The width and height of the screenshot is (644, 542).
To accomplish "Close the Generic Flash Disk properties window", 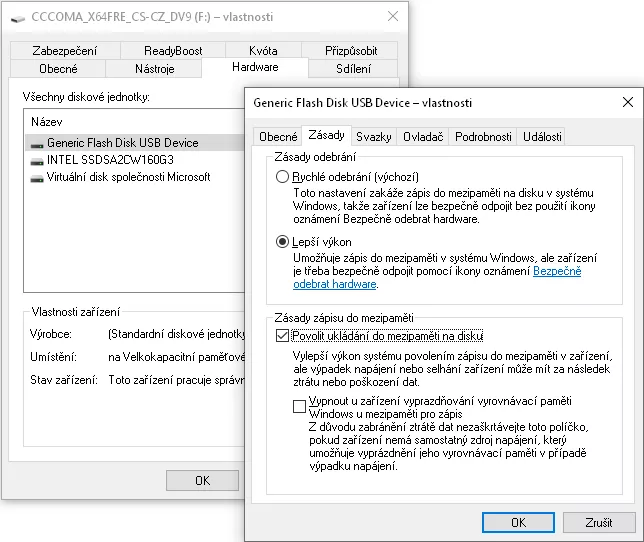I will tap(627, 102).
